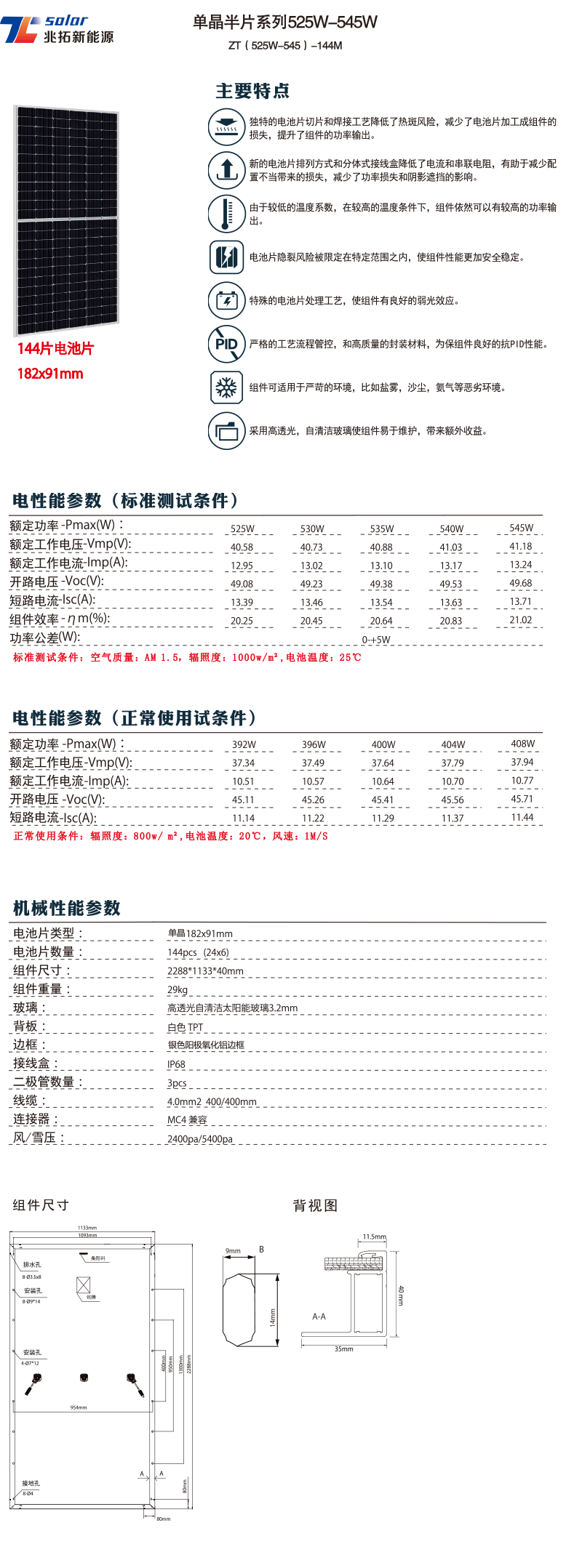
Task: Click the red 144片电池片 label
Action: pyautogui.click(x=55, y=348)
